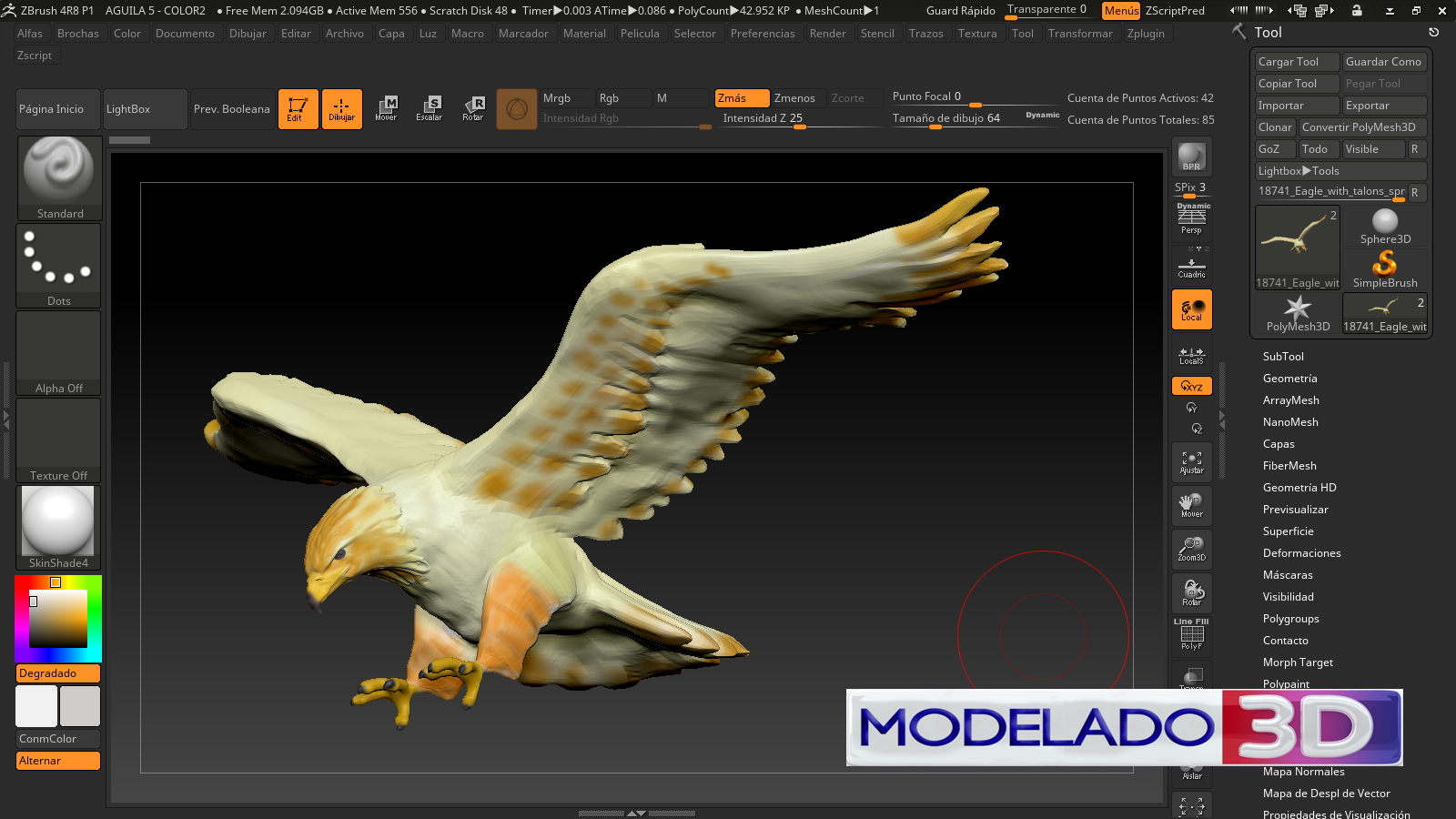The image size is (1456, 819).
Task: Open the Alpha Off picker
Action: click(59, 353)
